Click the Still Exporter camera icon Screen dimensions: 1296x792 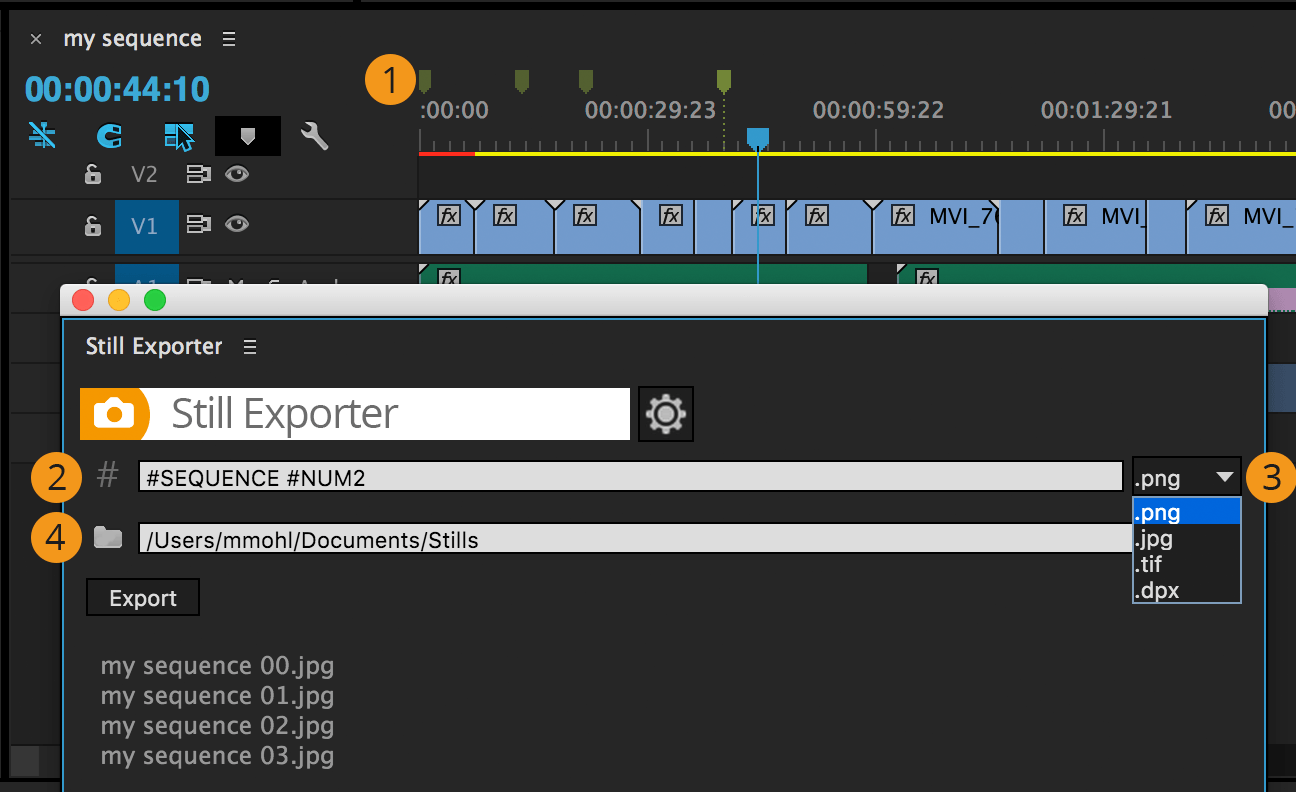114,413
